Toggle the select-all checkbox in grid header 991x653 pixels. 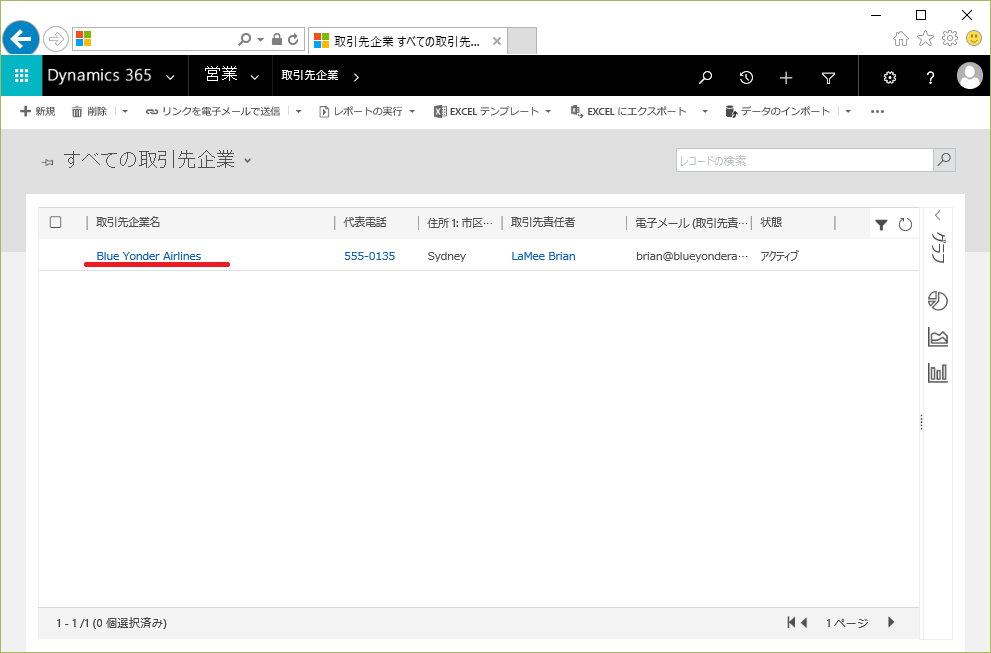coord(56,222)
